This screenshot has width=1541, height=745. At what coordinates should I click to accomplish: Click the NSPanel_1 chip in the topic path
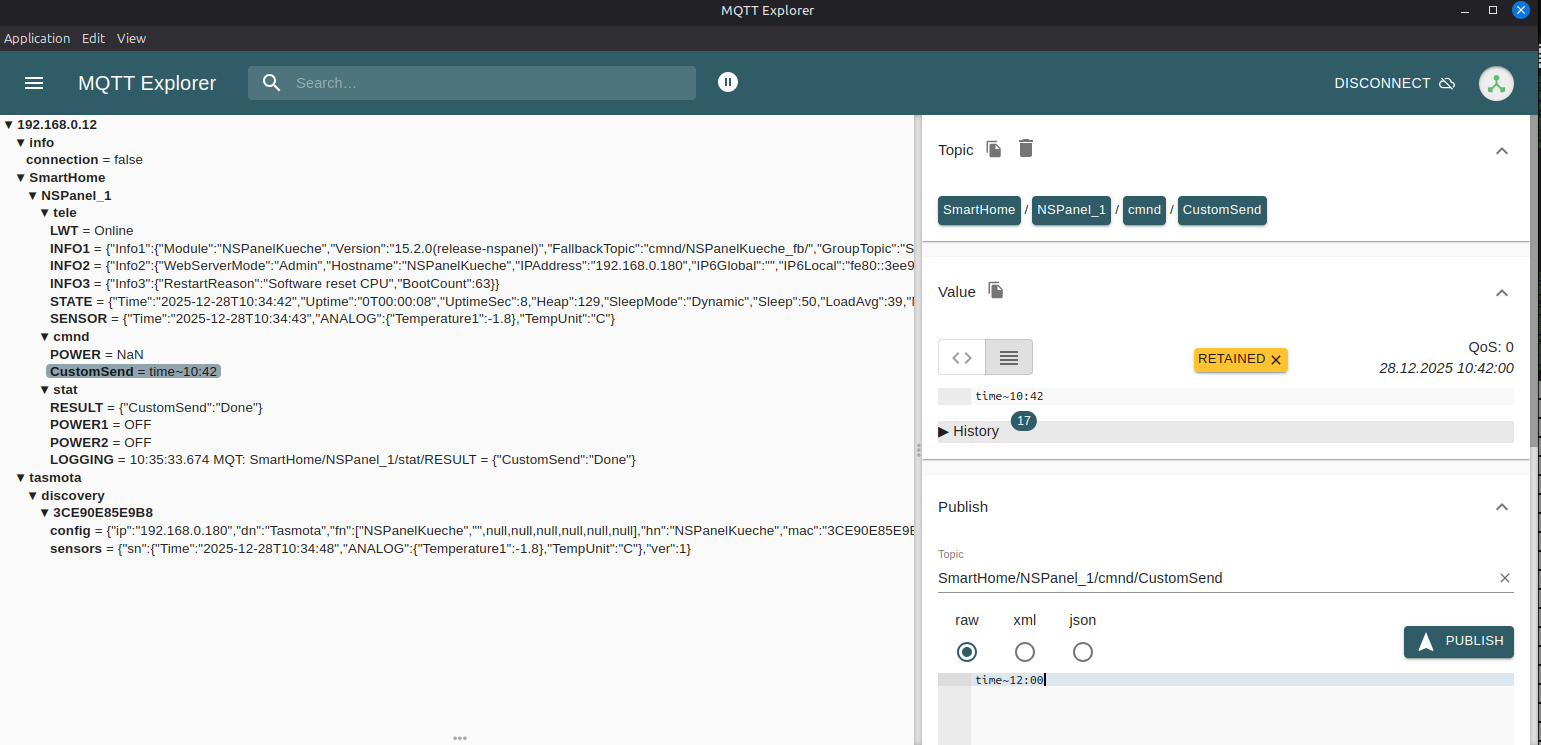click(1071, 210)
